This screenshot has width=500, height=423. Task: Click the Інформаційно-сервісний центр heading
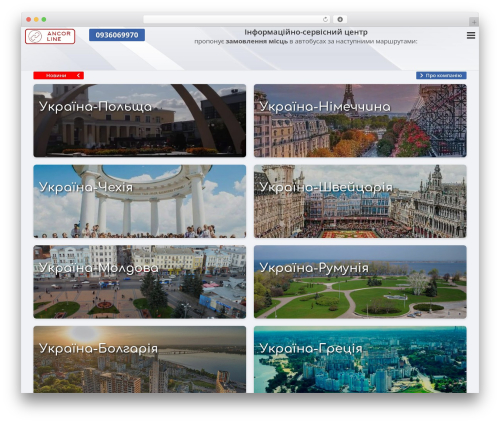[306, 32]
